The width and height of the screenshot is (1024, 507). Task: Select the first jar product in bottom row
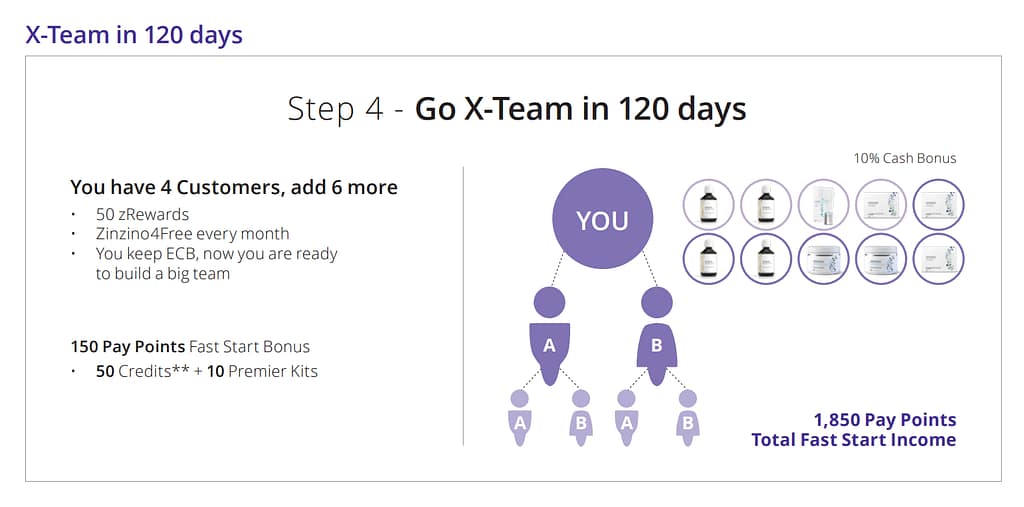click(824, 259)
